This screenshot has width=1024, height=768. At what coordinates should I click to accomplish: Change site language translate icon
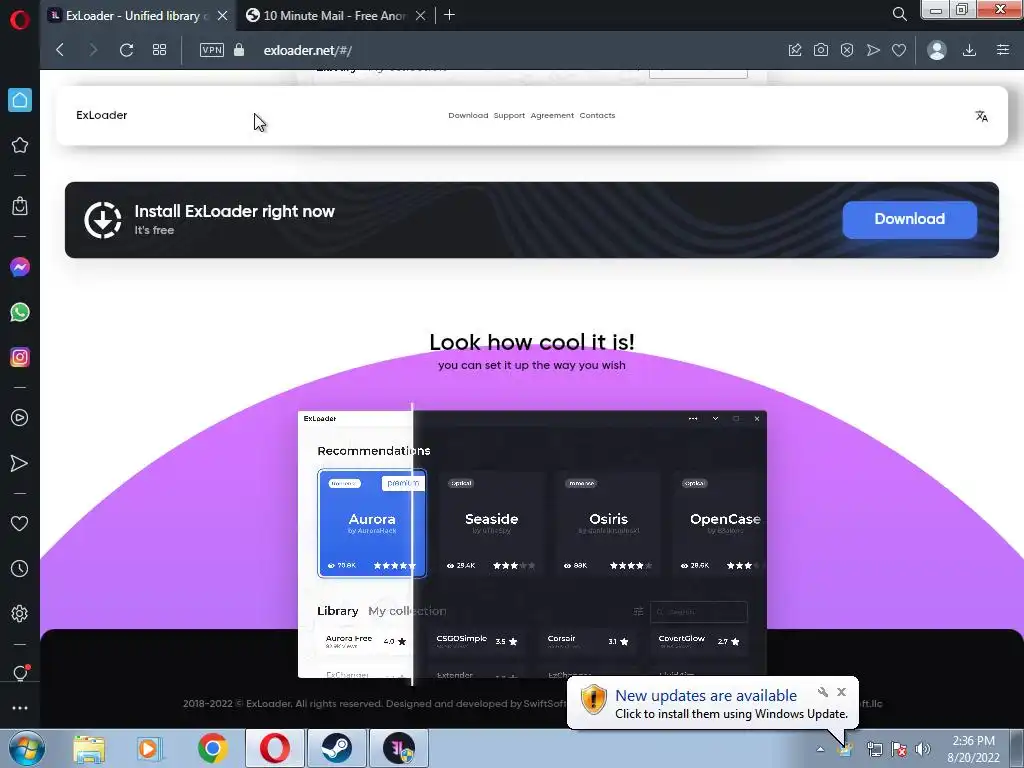[981, 116]
